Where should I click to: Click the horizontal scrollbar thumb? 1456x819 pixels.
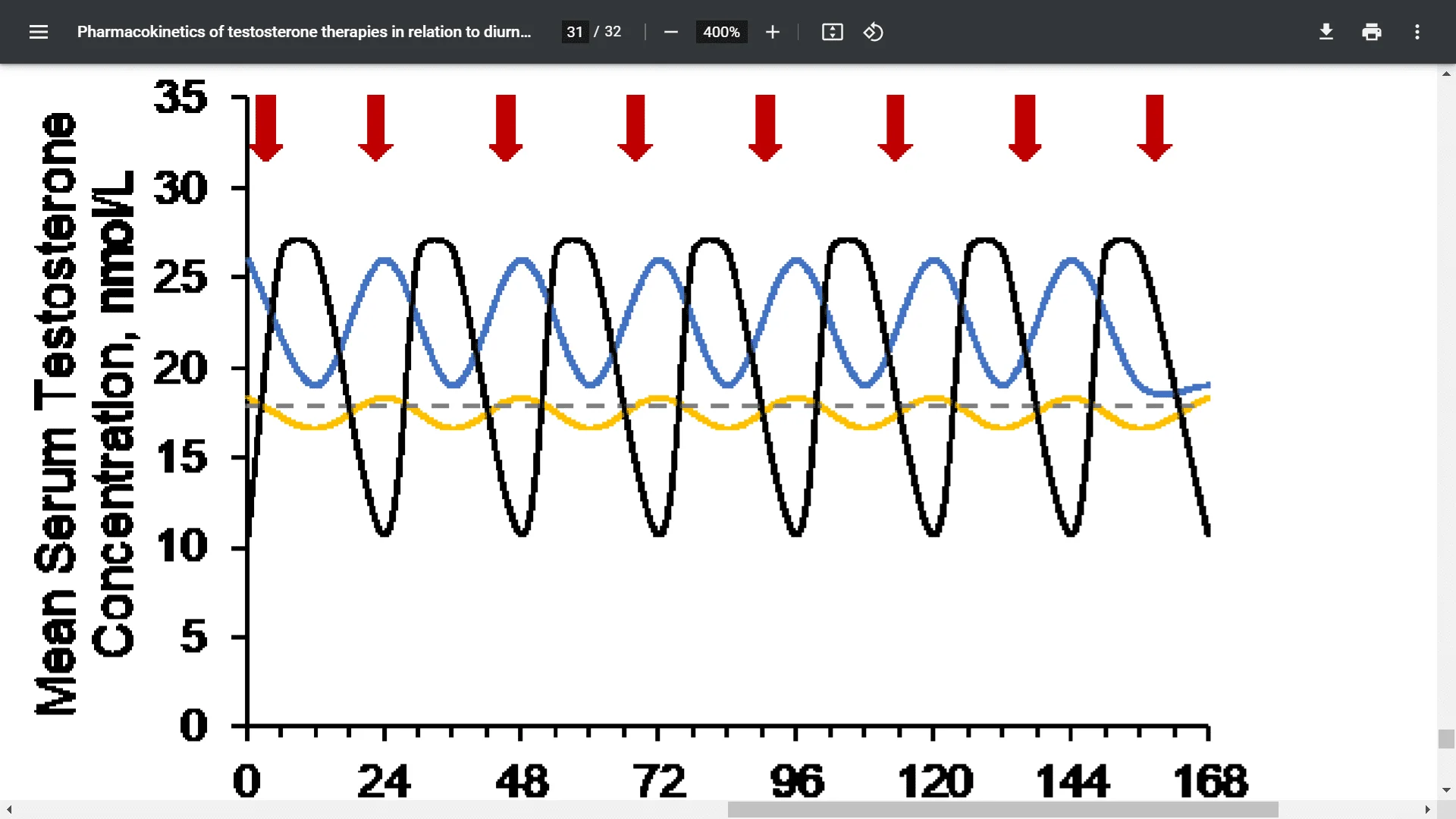[1003, 810]
